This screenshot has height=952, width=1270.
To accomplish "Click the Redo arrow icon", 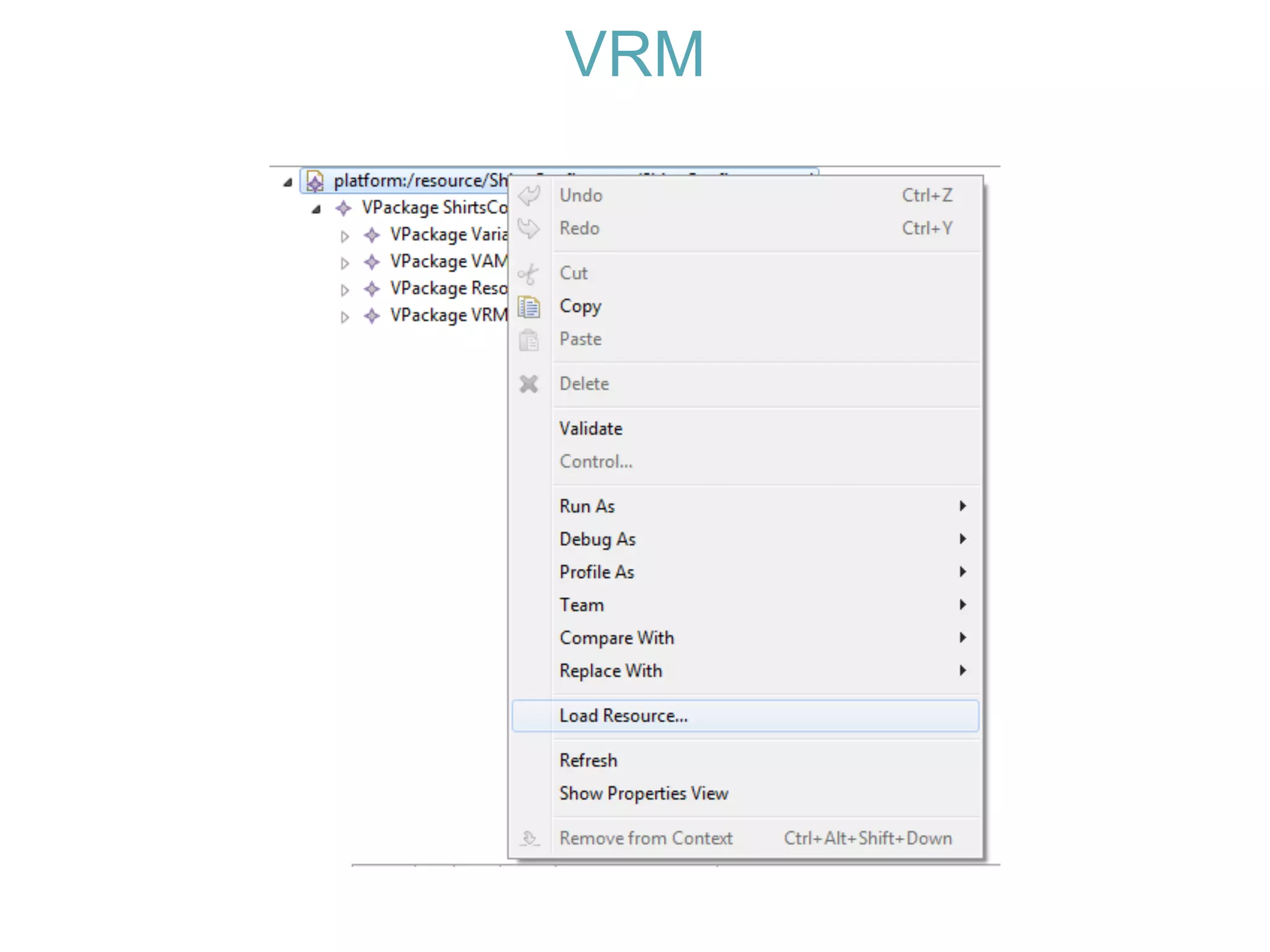I will tap(529, 229).
